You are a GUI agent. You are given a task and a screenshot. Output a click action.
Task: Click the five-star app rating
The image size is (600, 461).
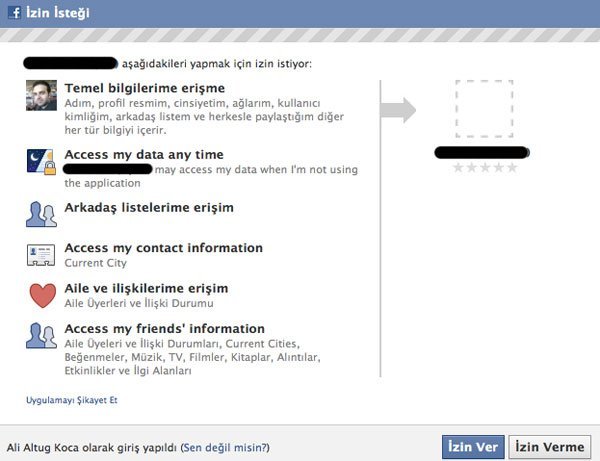click(485, 168)
